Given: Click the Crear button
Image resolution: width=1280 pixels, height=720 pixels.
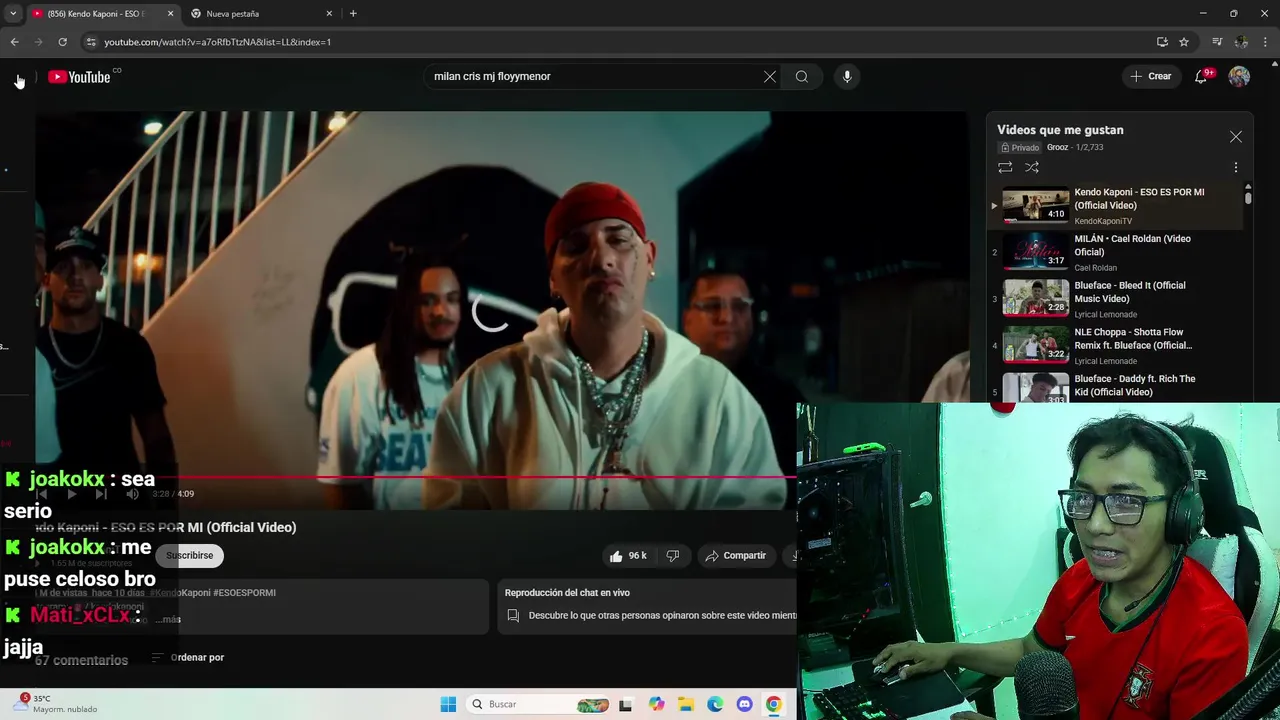Looking at the screenshot, I should (x=1150, y=76).
